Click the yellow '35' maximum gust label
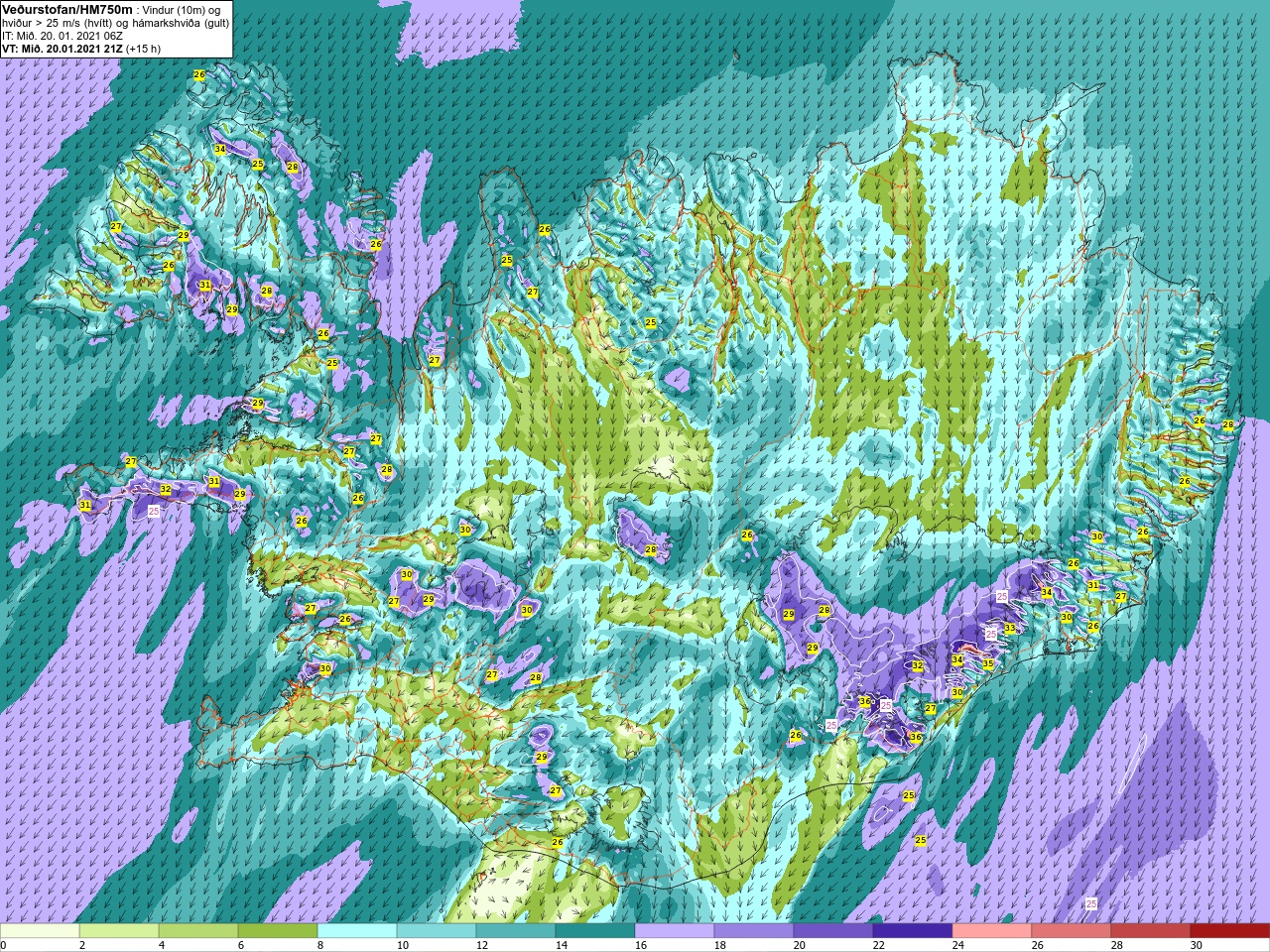Viewport: 1270px width, 952px height. click(988, 663)
